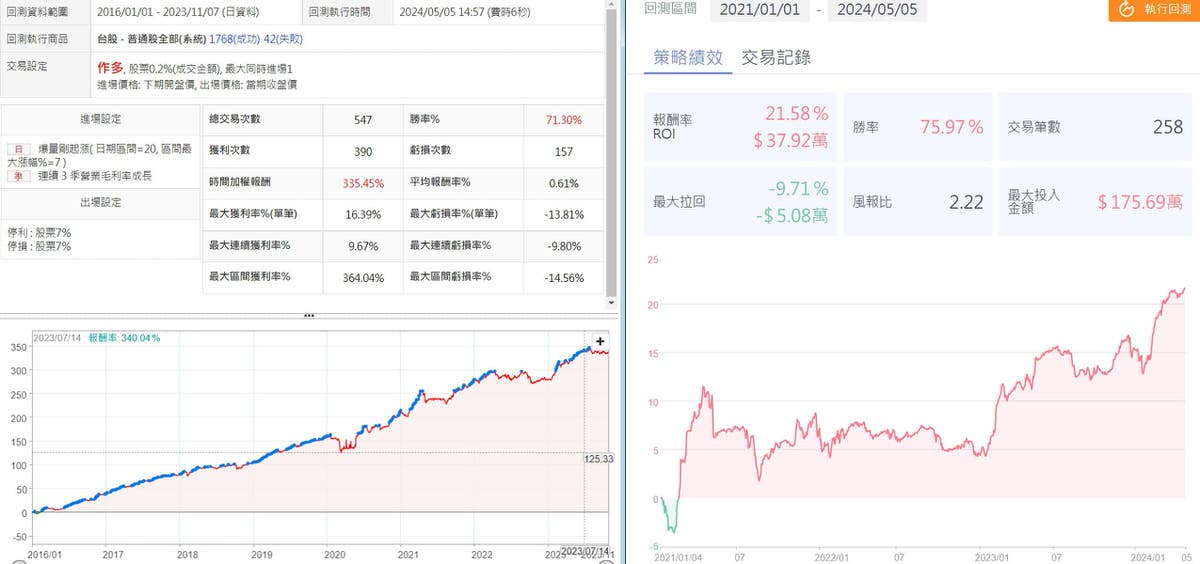Click the 日 daily condition tag icon
Viewport: 1200px width, 564px height.
[x=17, y=147]
